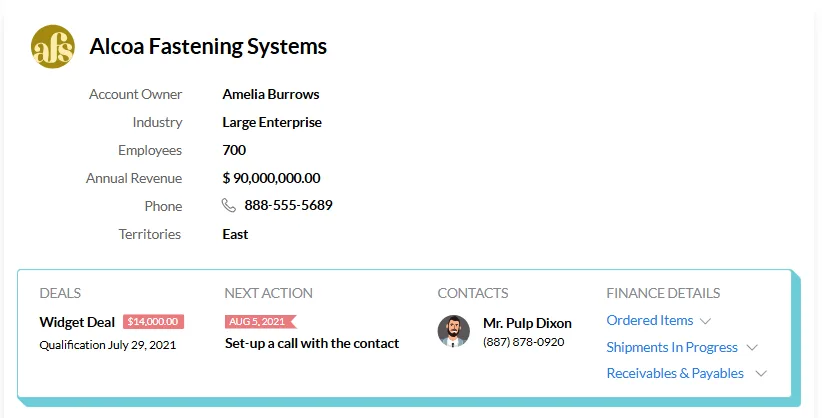Click the AUG 5, 2021 date flag
Image resolution: width=822 pixels, height=418 pixels.
[258, 322]
